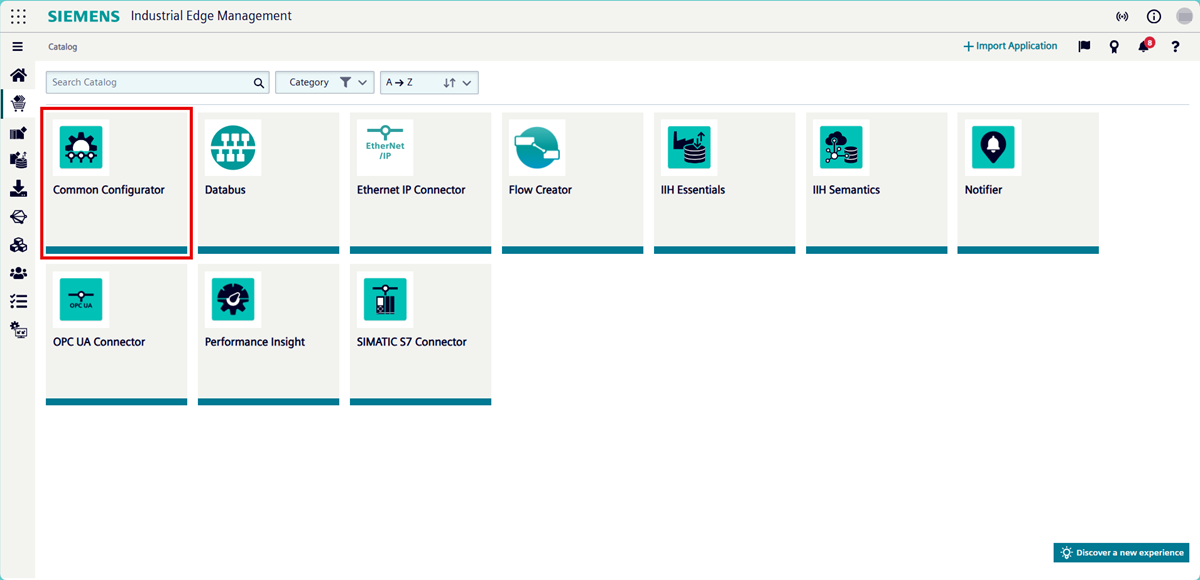Click Import Application link

1010,47
